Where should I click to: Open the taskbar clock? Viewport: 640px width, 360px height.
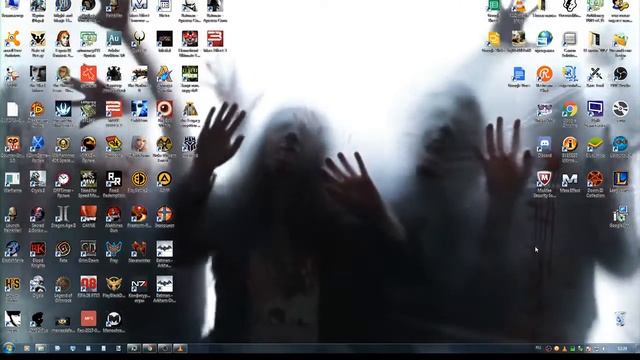pos(622,348)
